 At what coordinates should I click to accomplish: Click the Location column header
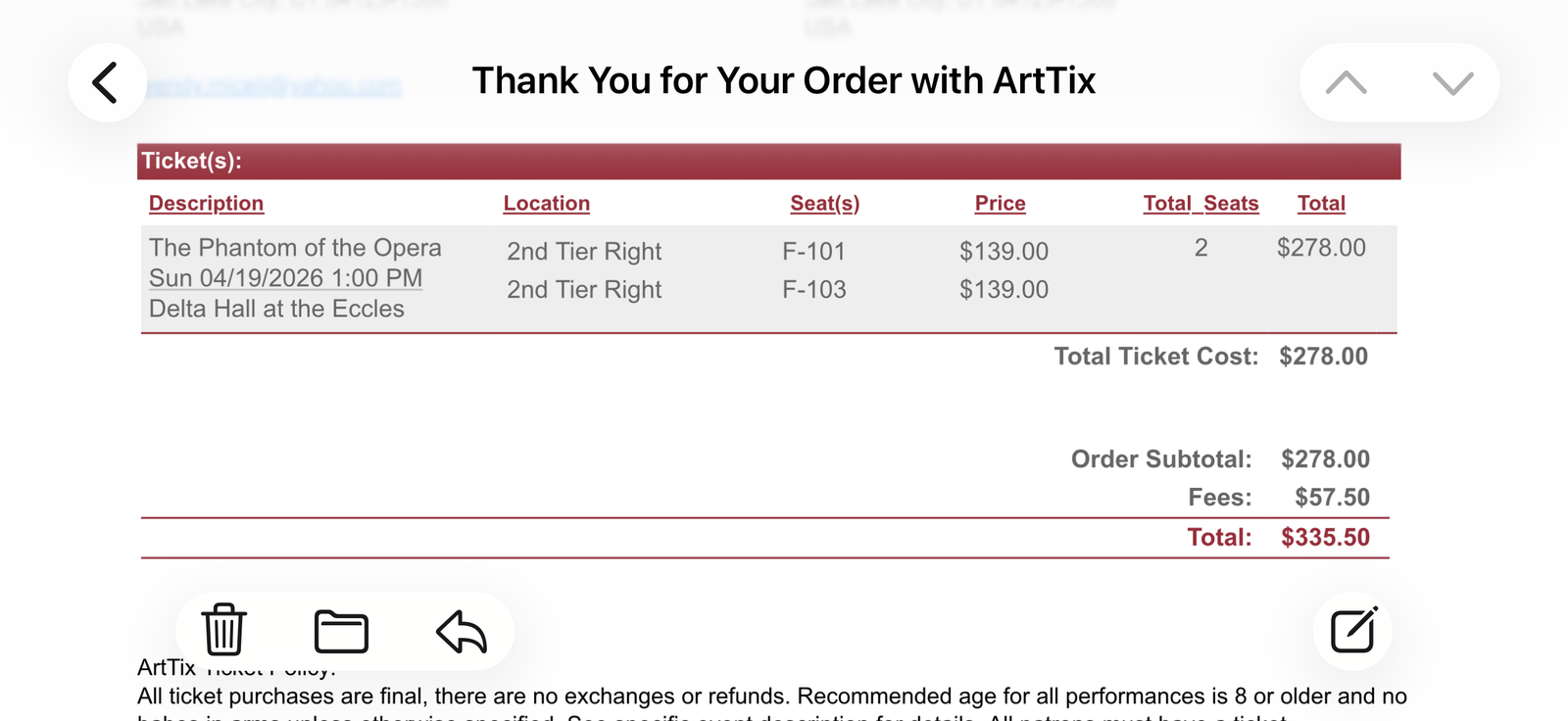pyautogui.click(x=546, y=204)
